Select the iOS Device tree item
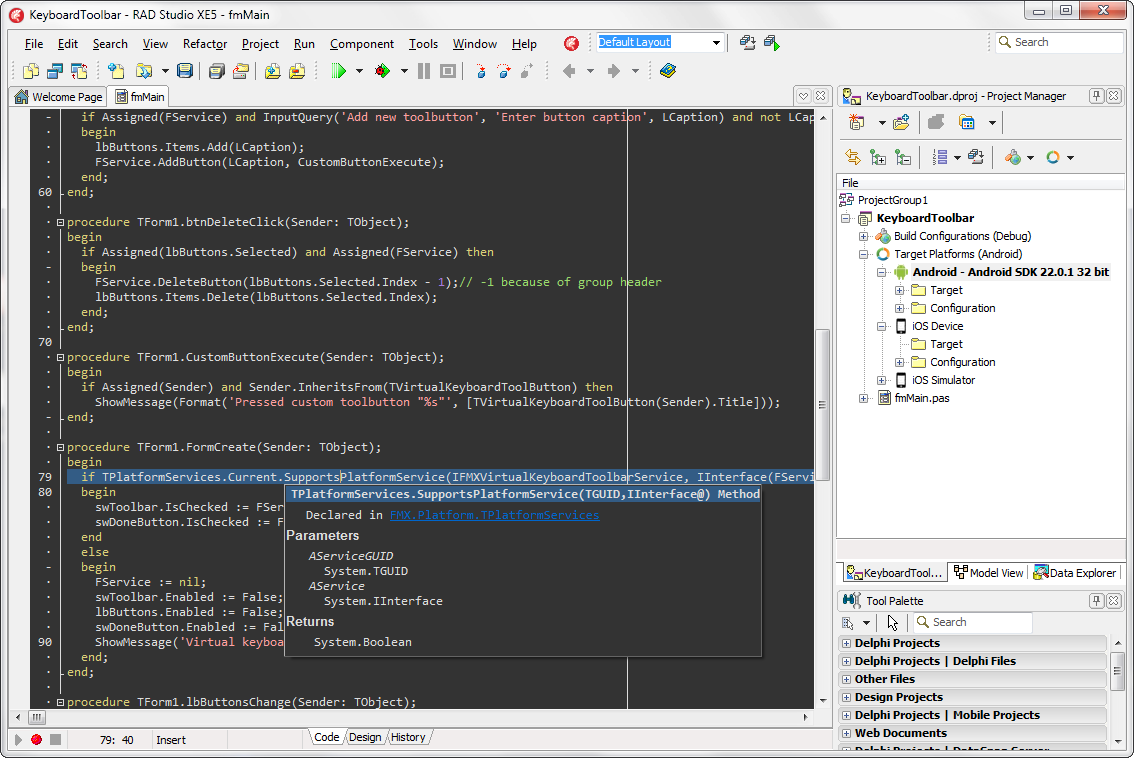This screenshot has height=758, width=1134. (937, 326)
